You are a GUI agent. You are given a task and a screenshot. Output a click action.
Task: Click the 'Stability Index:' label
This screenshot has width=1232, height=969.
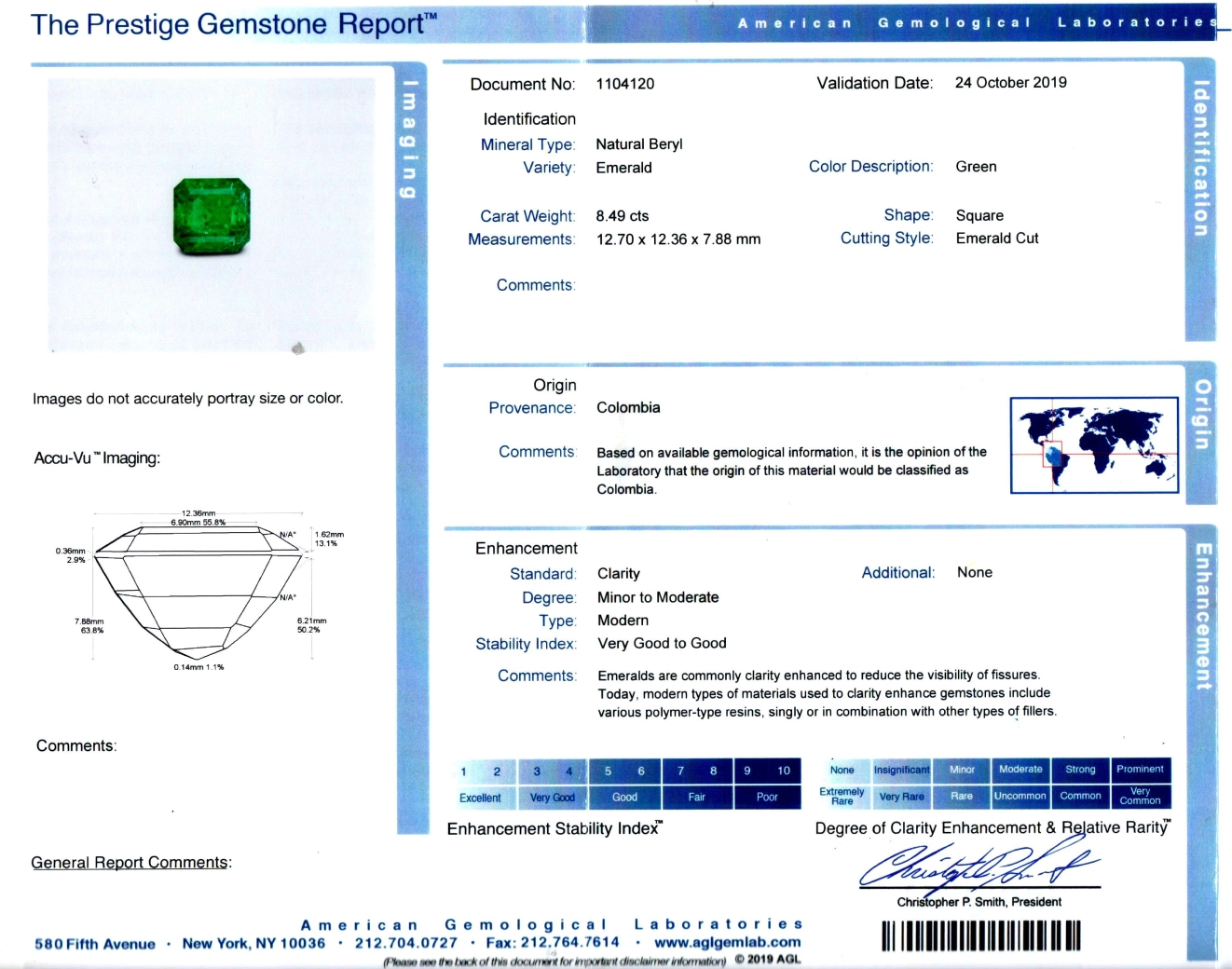(x=526, y=644)
